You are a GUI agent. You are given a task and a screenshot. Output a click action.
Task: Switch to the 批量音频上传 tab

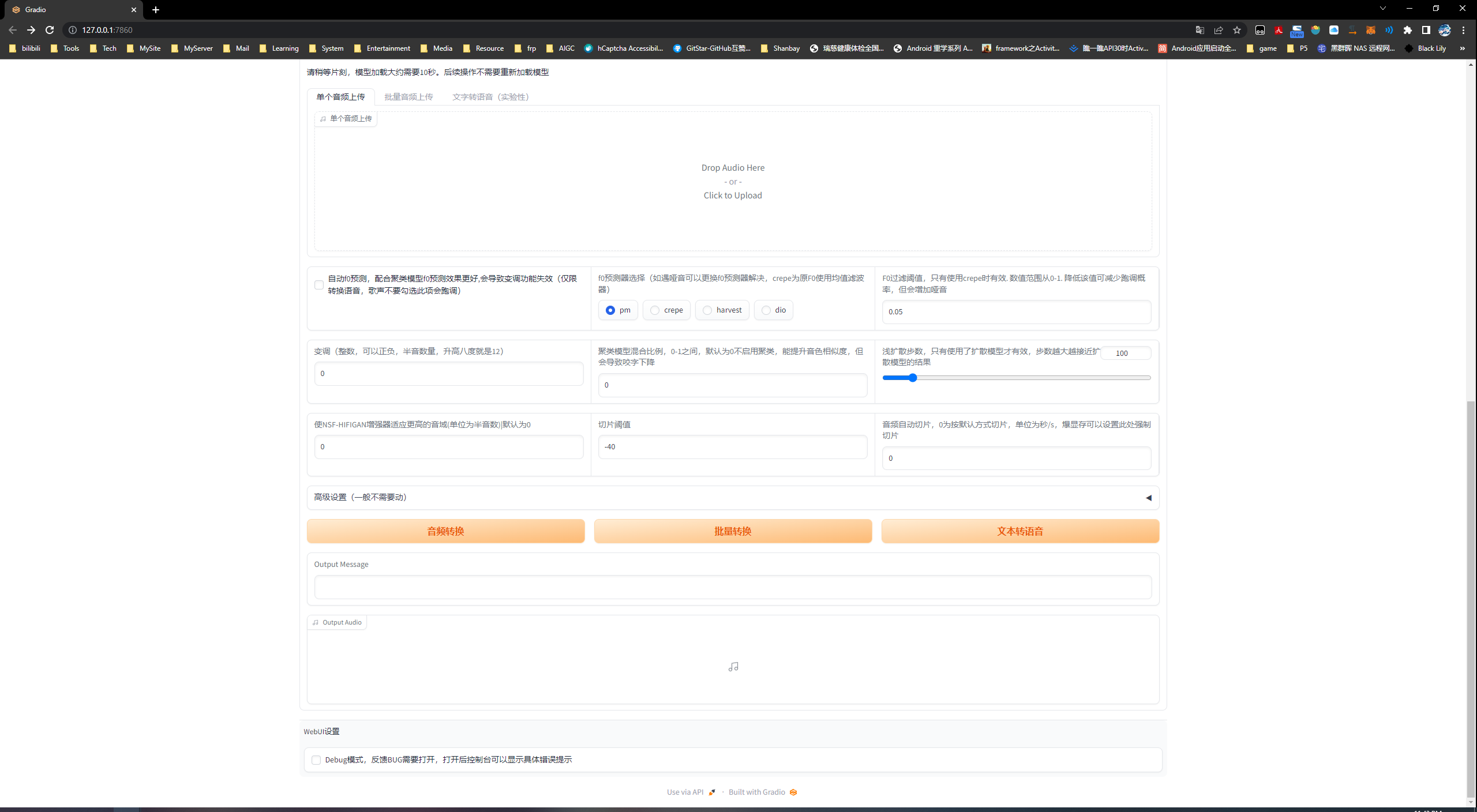click(x=408, y=97)
